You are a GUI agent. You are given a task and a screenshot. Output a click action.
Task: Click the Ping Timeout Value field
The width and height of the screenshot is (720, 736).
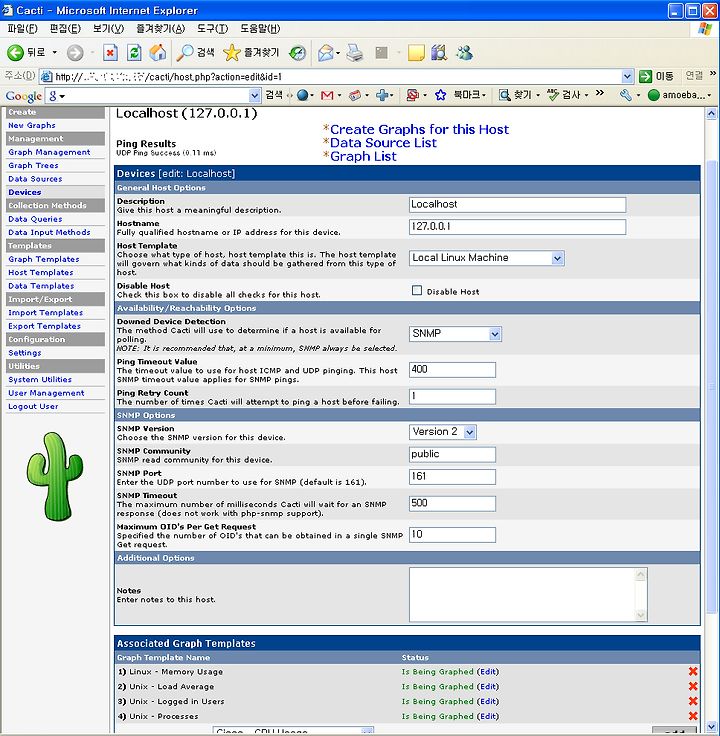[452, 370]
